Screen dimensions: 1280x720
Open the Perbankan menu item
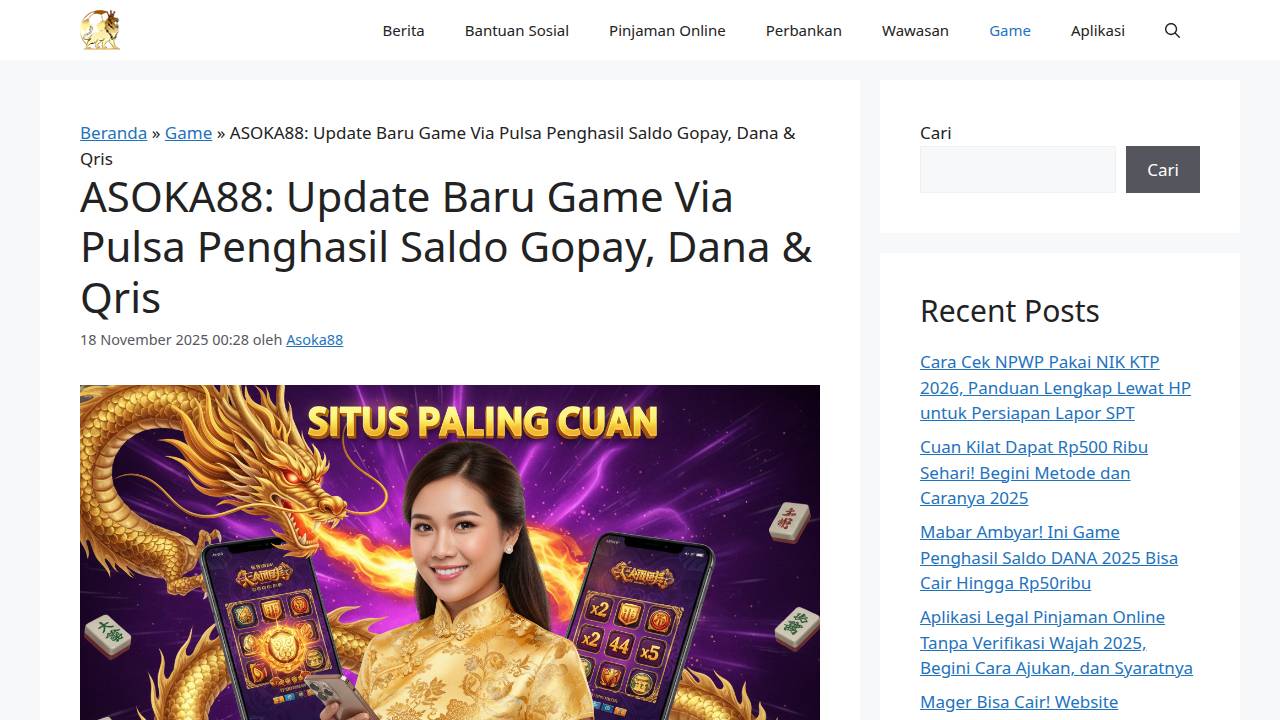804,30
